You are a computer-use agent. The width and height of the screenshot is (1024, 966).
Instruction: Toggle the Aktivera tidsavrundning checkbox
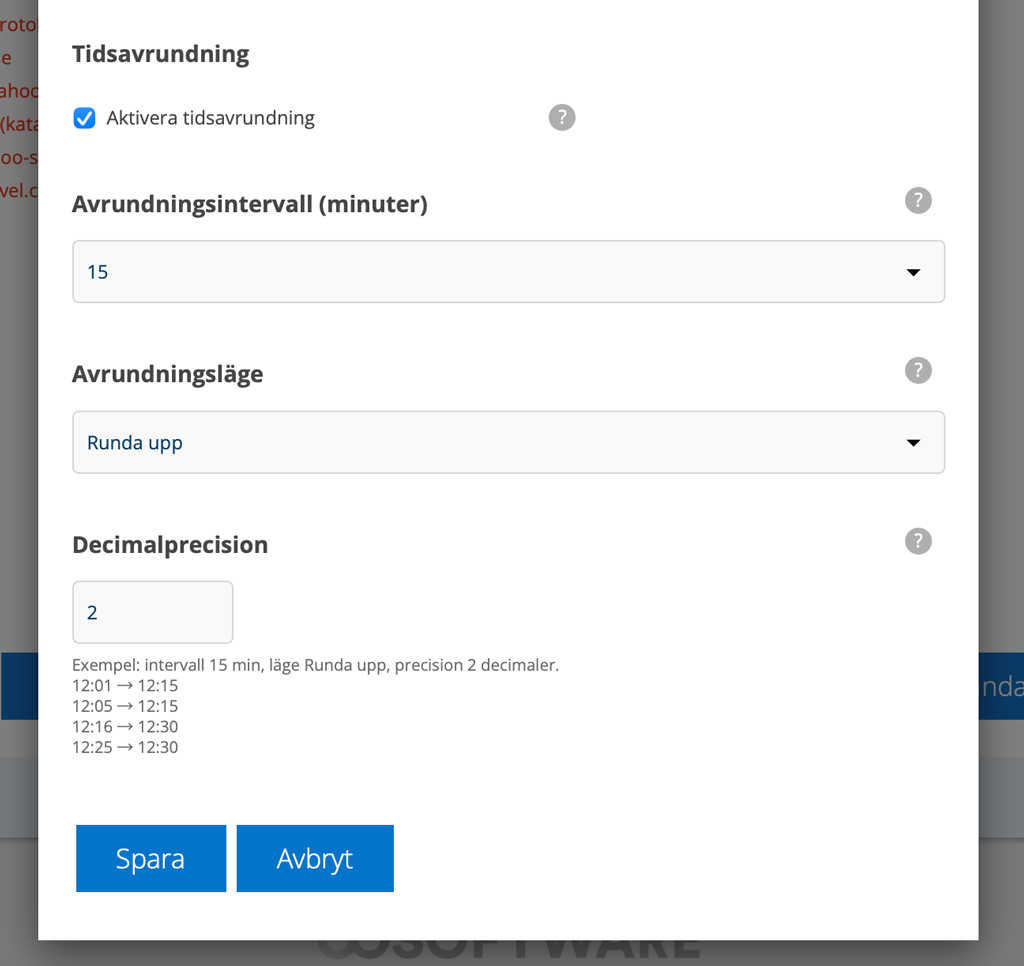click(x=85, y=119)
